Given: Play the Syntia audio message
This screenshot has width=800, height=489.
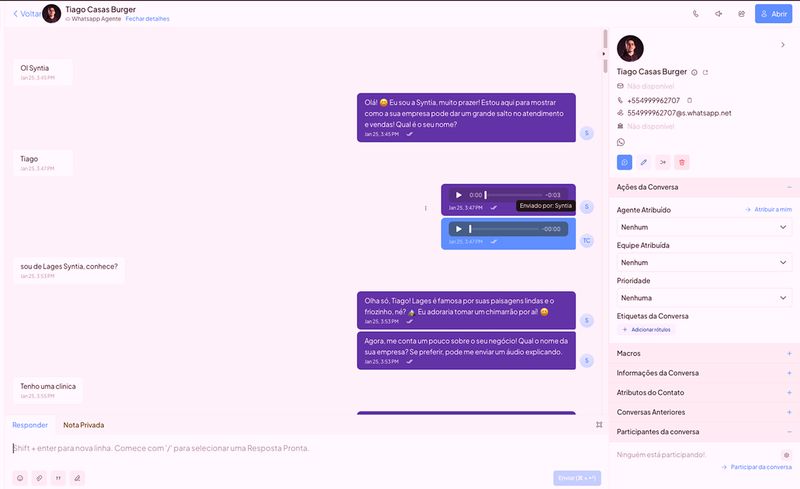Looking at the screenshot, I should click(459, 195).
